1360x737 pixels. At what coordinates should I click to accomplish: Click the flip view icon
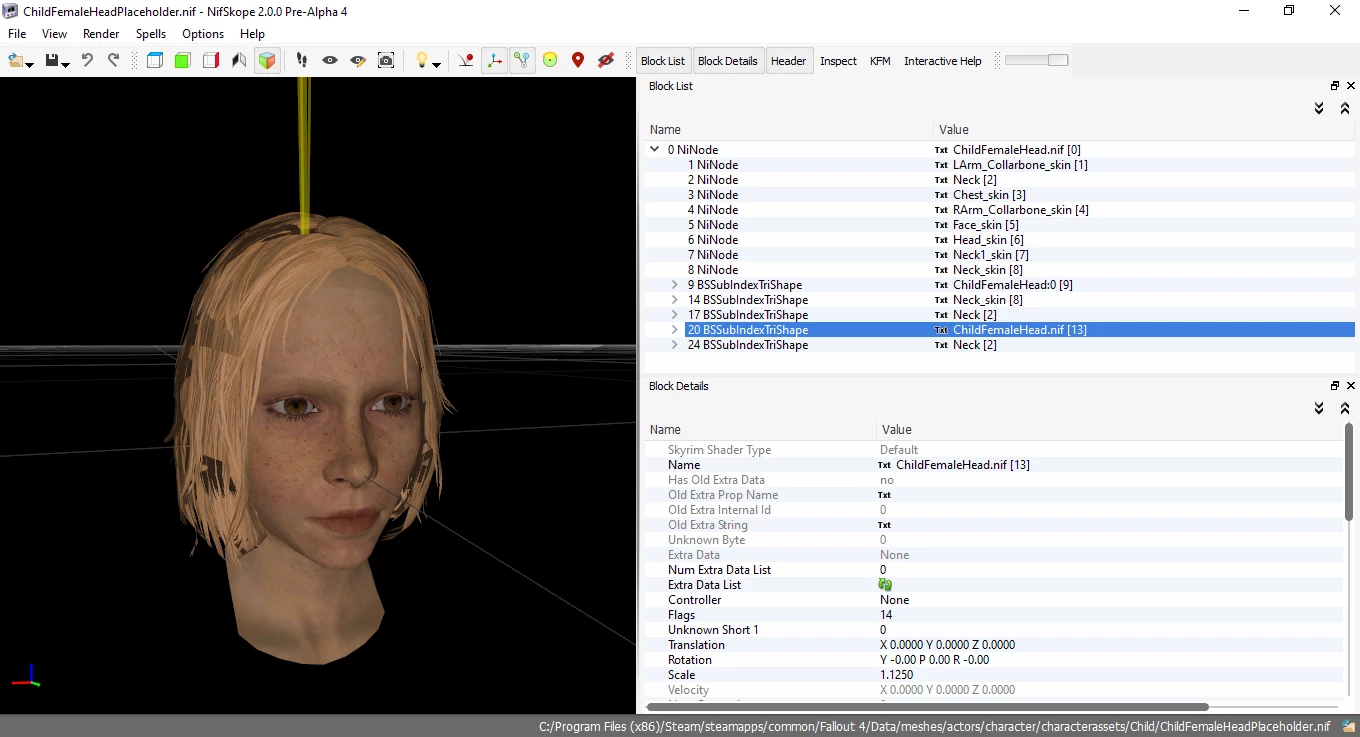(x=238, y=61)
